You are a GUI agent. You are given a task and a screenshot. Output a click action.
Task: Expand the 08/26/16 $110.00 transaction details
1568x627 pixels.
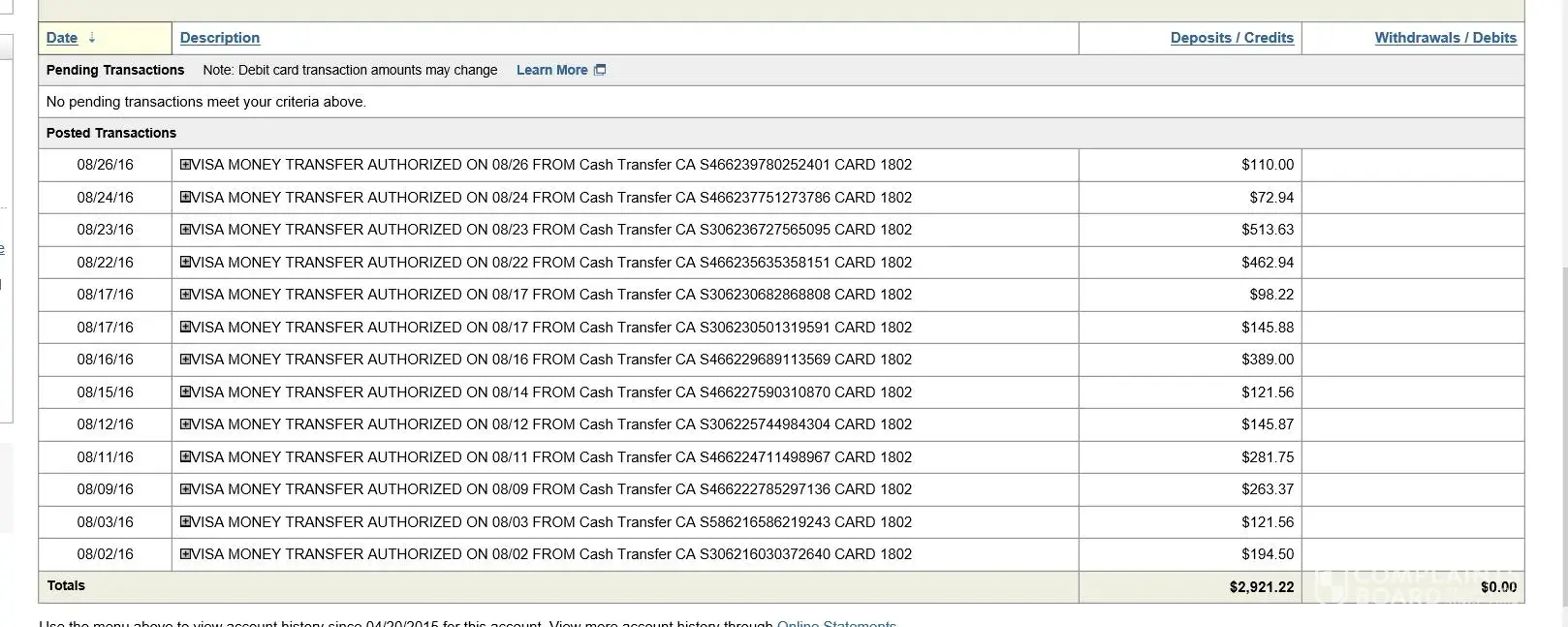pyautogui.click(x=185, y=165)
